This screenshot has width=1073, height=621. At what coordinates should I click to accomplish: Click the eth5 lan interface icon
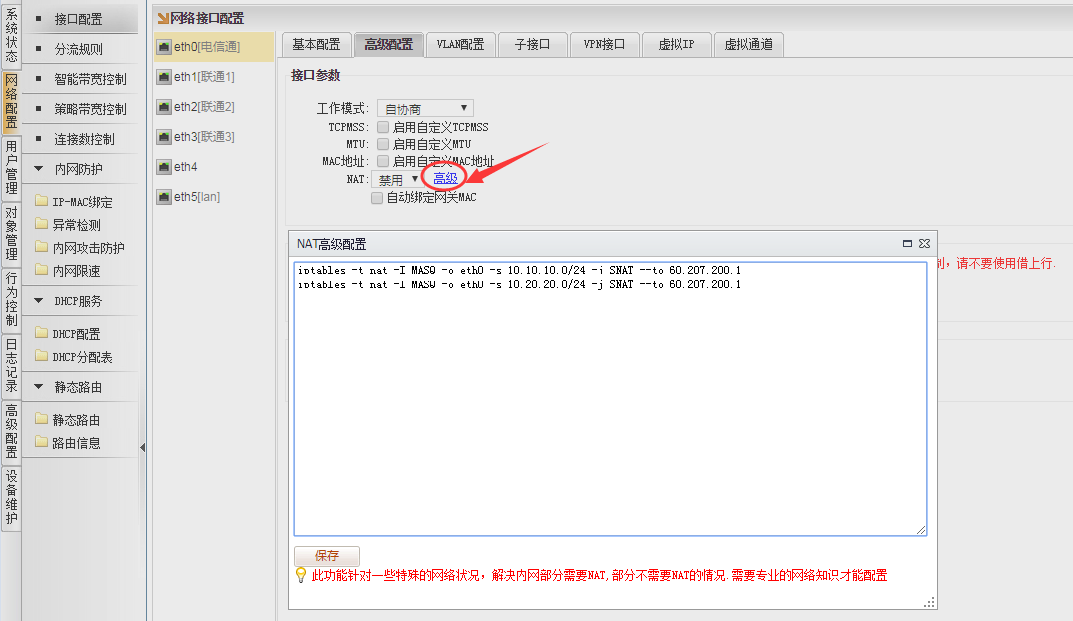(x=164, y=197)
